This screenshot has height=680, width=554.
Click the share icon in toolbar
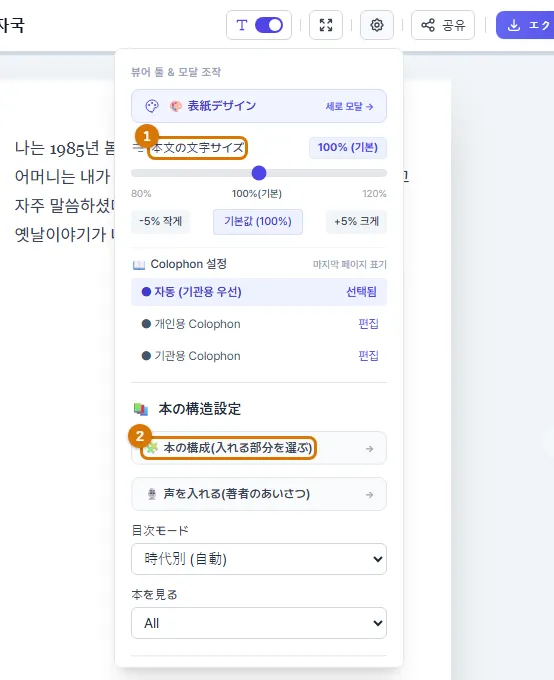(428, 25)
